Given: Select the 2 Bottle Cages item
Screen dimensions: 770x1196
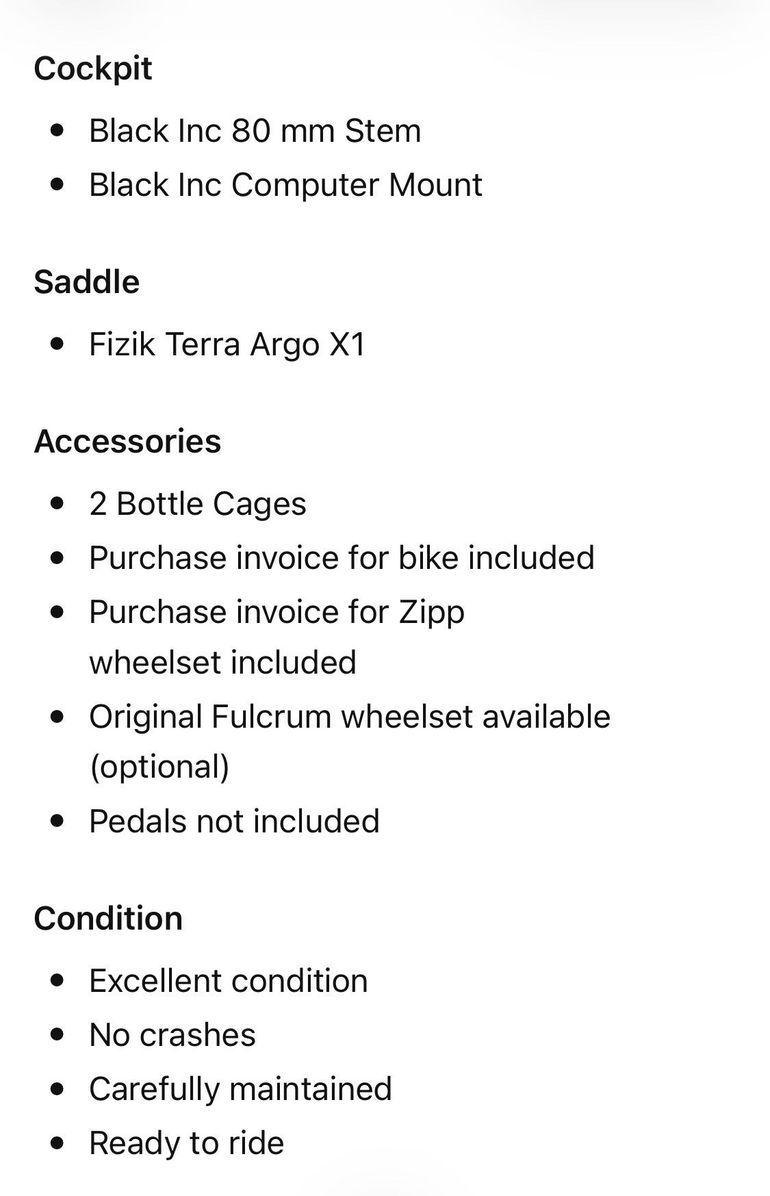Looking at the screenshot, I should click(198, 504).
